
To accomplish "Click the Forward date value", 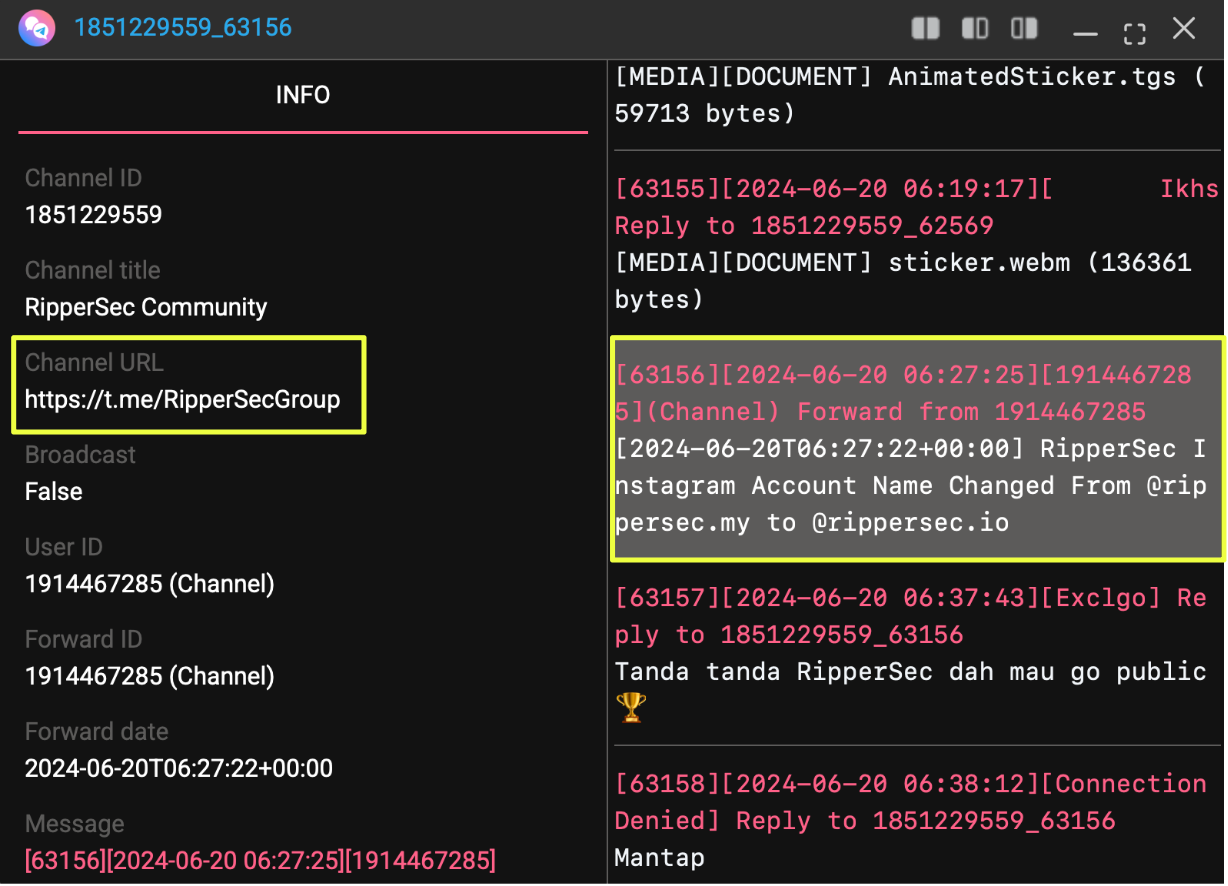I will [x=178, y=769].
